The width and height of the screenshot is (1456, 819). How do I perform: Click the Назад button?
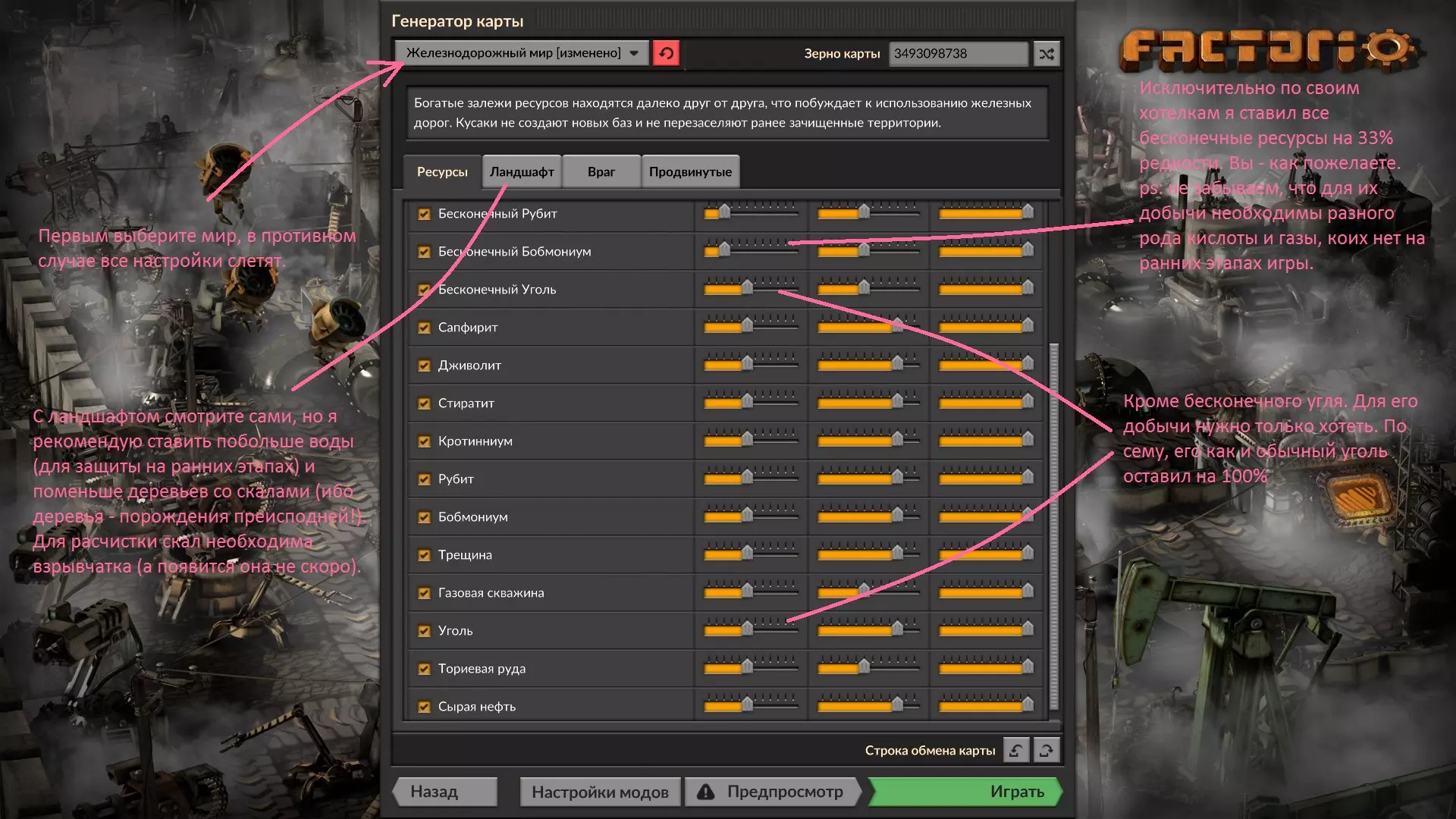click(445, 792)
